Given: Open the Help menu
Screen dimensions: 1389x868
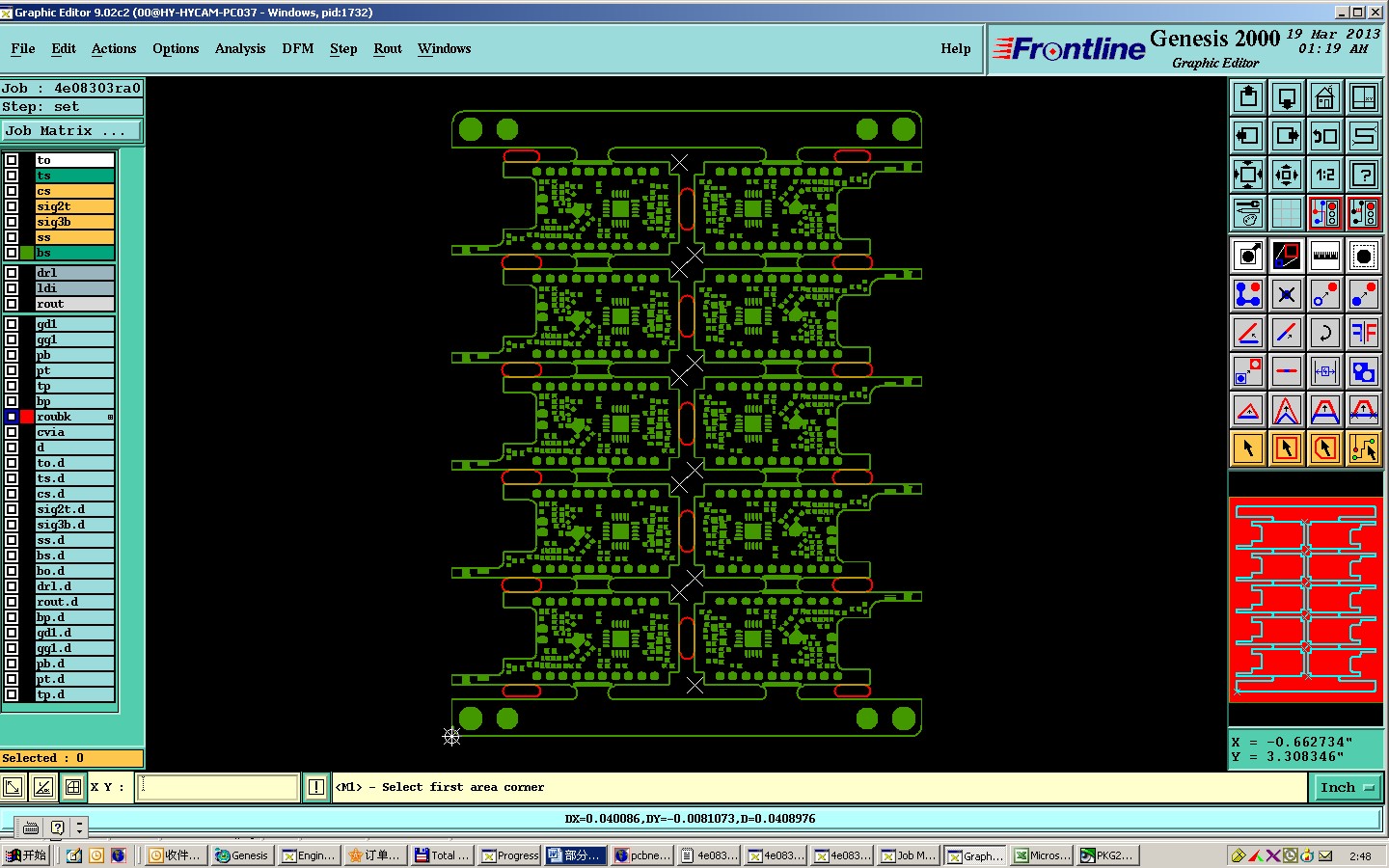Looking at the screenshot, I should (x=956, y=48).
